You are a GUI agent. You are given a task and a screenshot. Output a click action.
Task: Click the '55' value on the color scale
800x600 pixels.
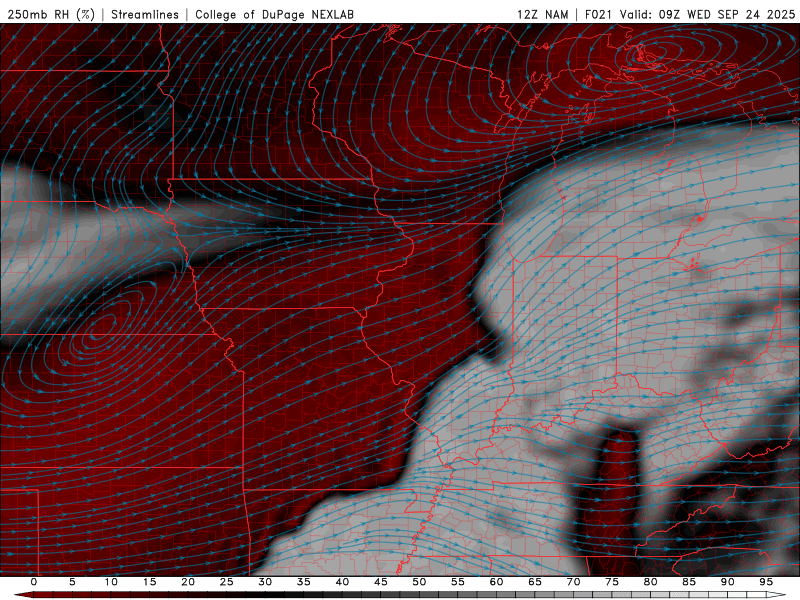point(458,582)
